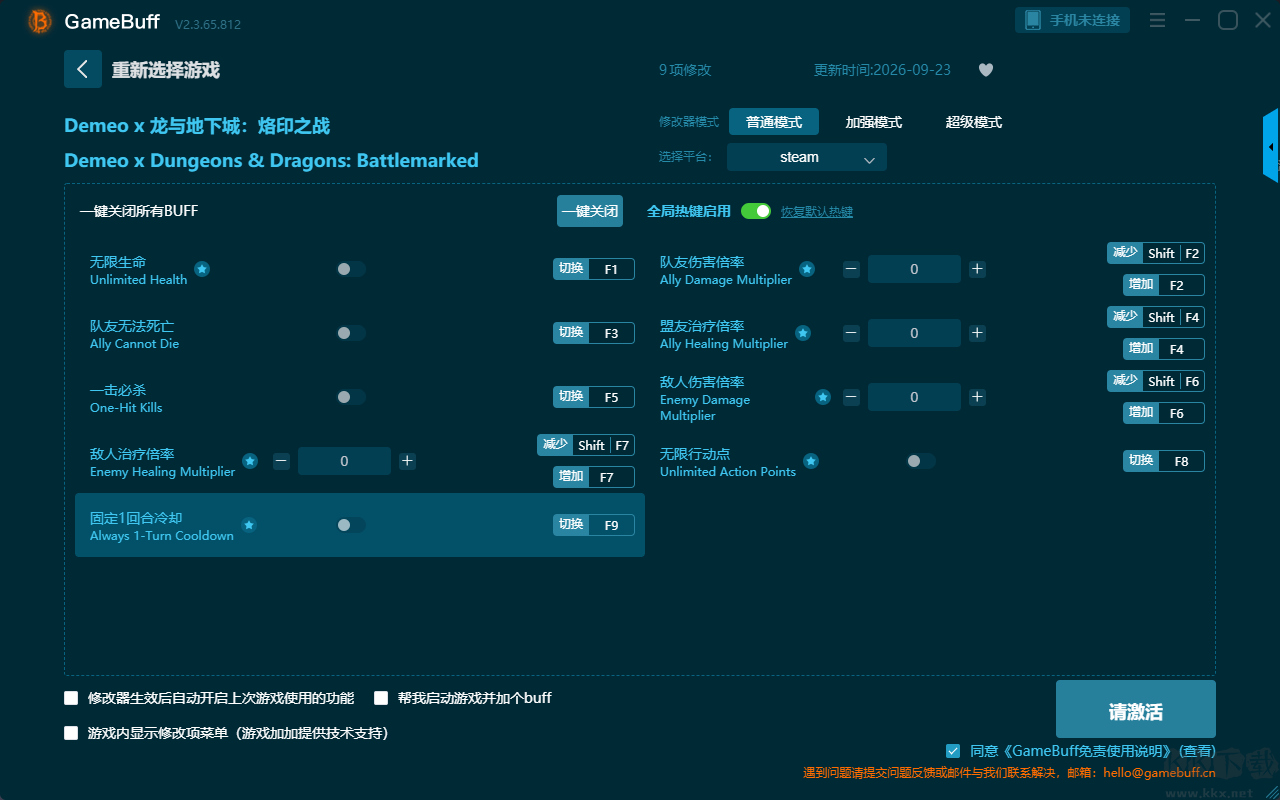Viewport: 1280px width, 800px height.
Task: Click Shift F4 decrease hotkey for Ally Healing
Action: (x=1156, y=317)
